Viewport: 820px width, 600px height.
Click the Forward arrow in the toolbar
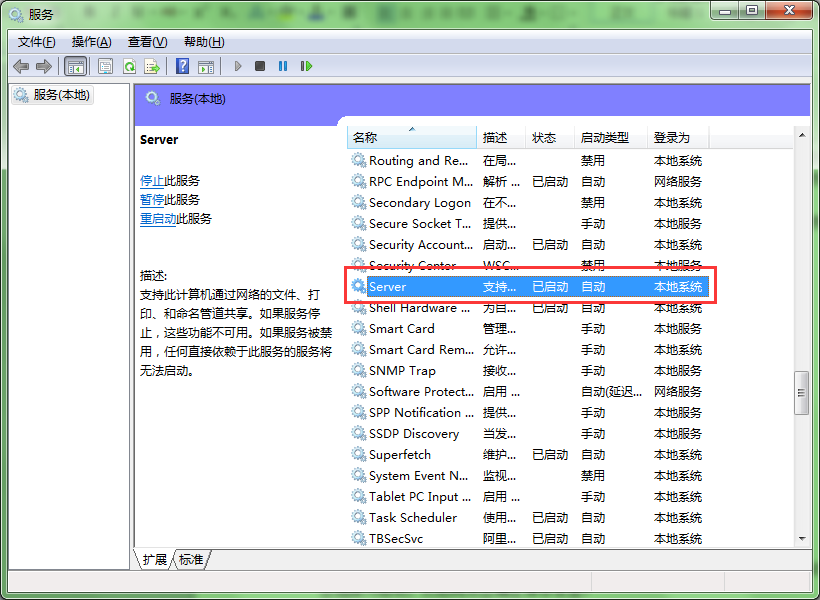(44, 66)
